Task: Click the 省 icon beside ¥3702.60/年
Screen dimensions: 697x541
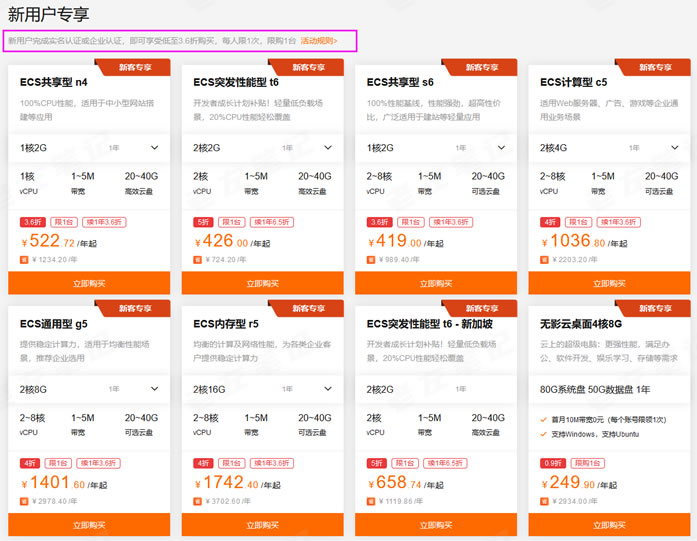Action: coord(197,501)
